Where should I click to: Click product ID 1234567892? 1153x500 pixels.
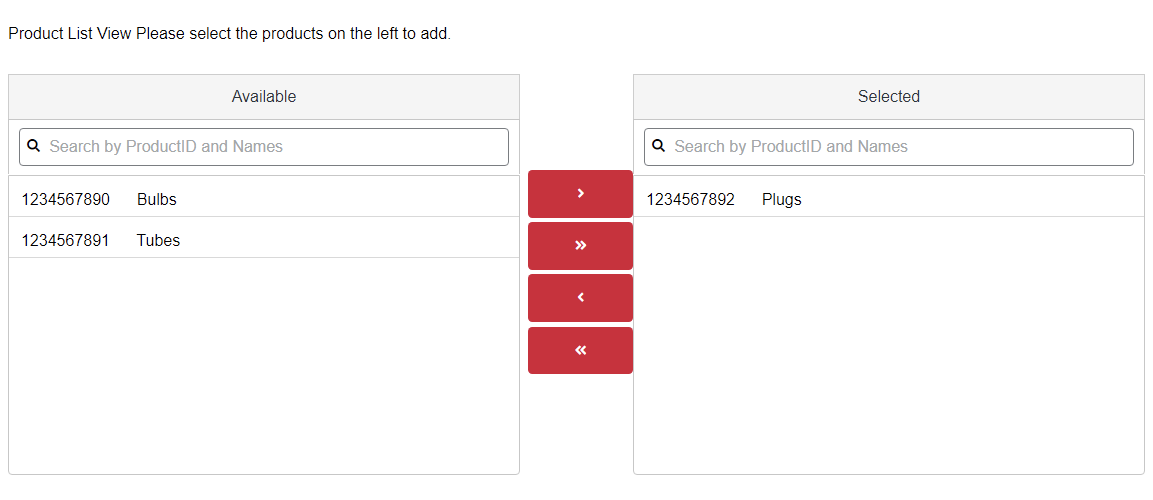[690, 199]
